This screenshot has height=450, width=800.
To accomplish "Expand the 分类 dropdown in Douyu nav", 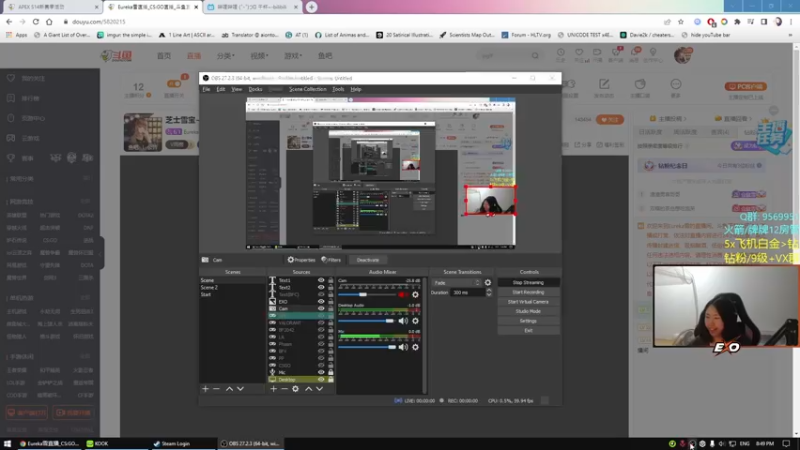I will click(x=226, y=56).
